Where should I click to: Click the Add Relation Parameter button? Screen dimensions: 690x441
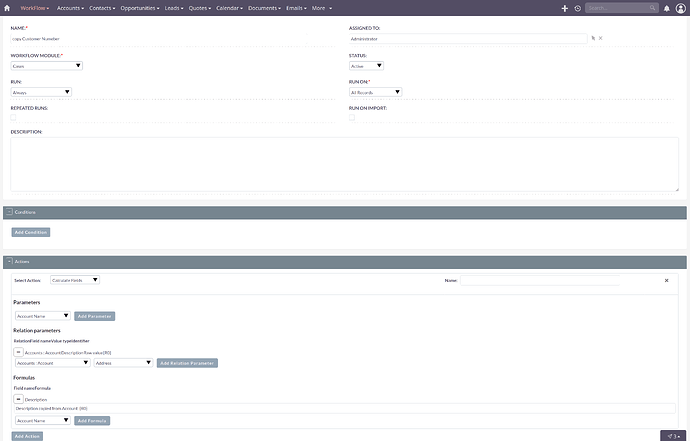[x=187, y=363]
